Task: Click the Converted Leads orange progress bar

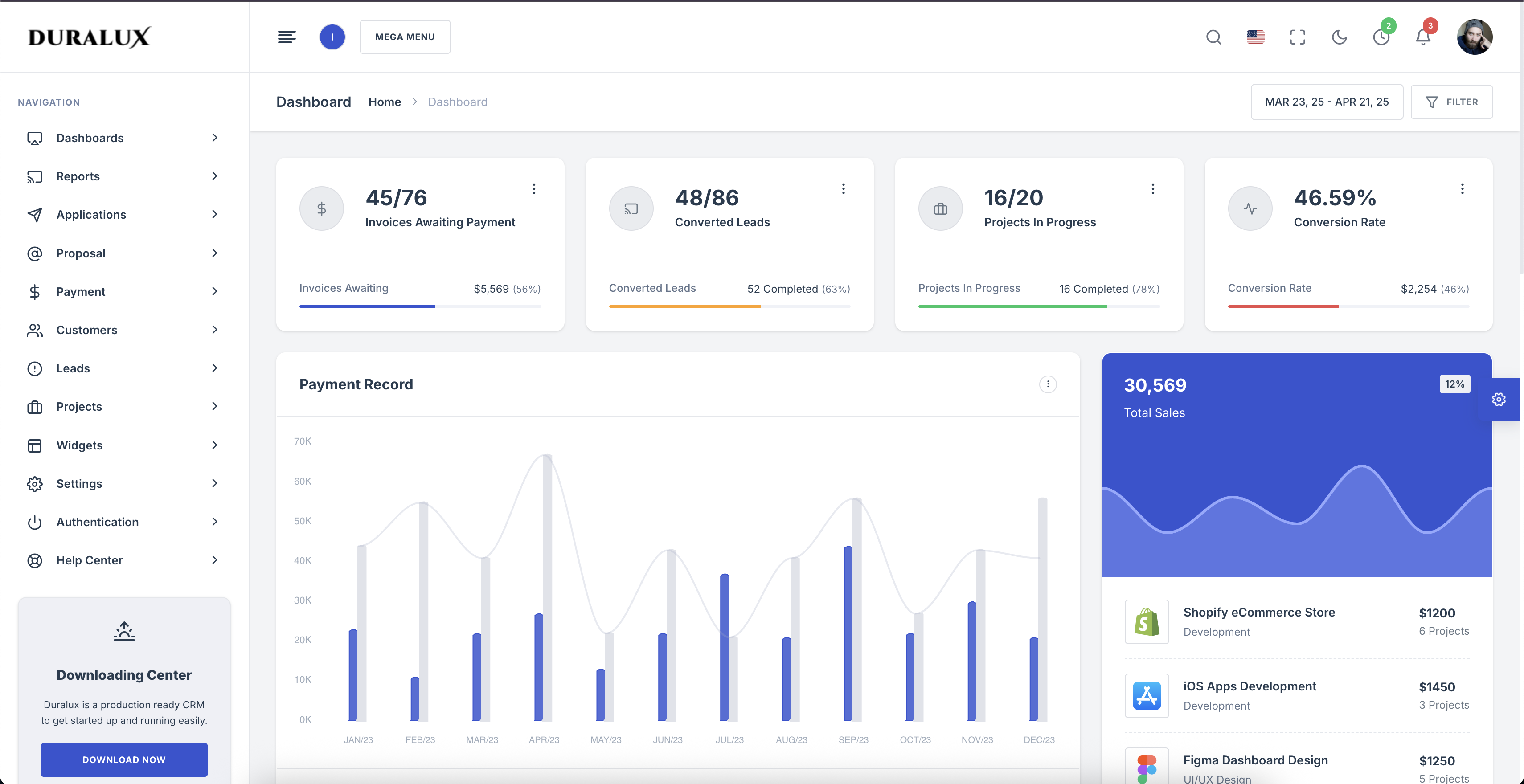Action: (x=684, y=306)
